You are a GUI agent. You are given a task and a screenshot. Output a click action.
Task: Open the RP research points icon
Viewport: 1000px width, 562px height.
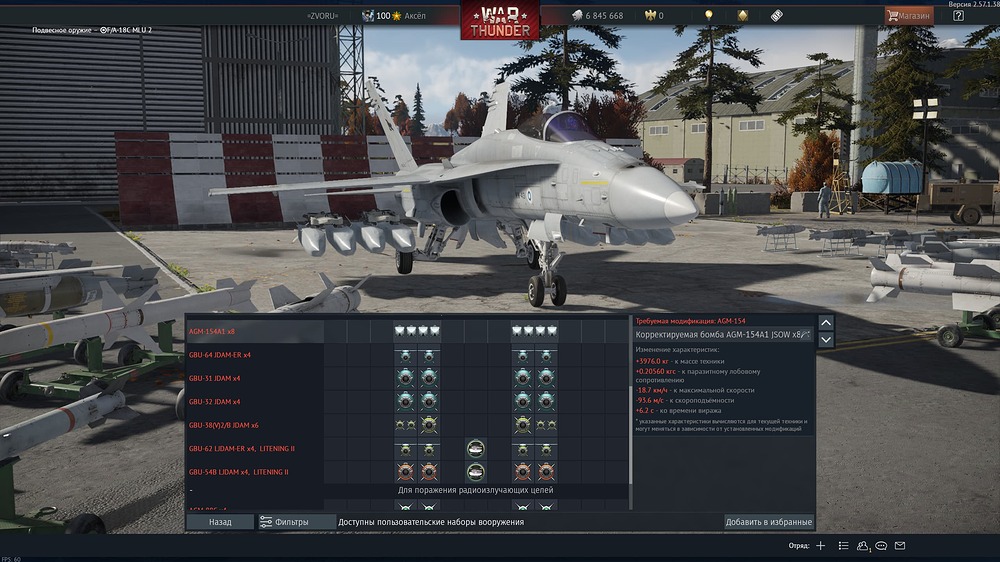tap(776, 15)
